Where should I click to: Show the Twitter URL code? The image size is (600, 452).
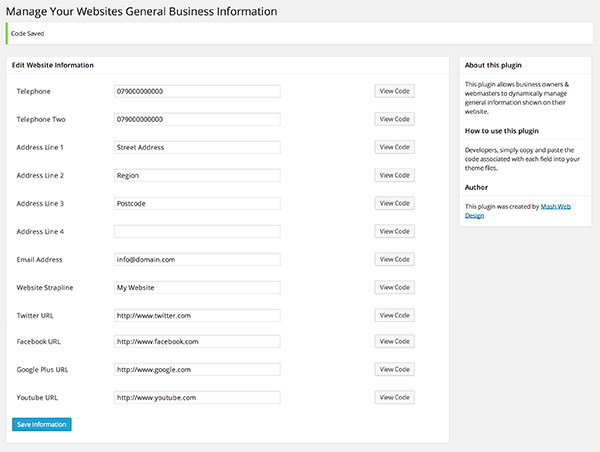pyautogui.click(x=394, y=315)
